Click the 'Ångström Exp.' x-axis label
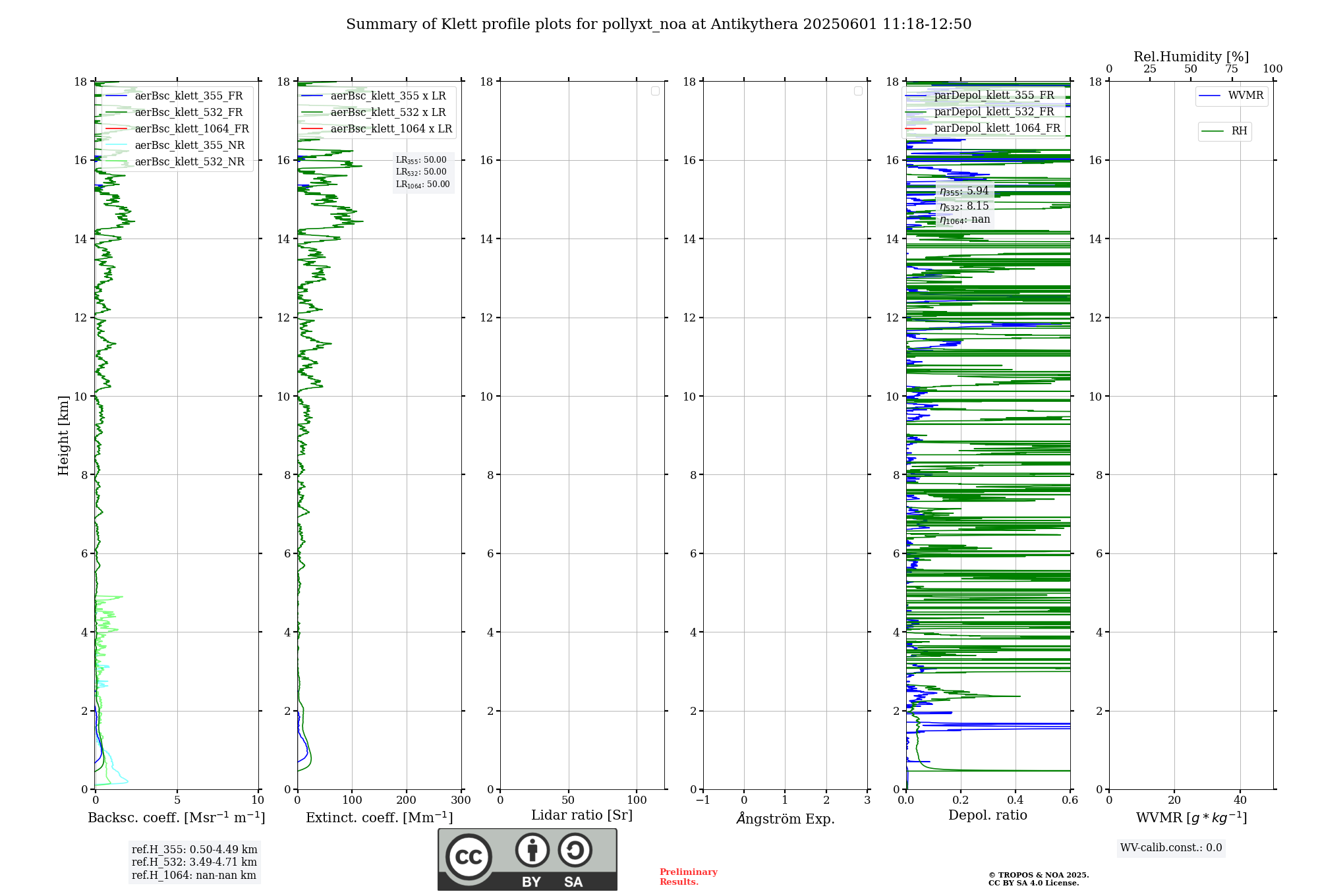 pos(786,818)
